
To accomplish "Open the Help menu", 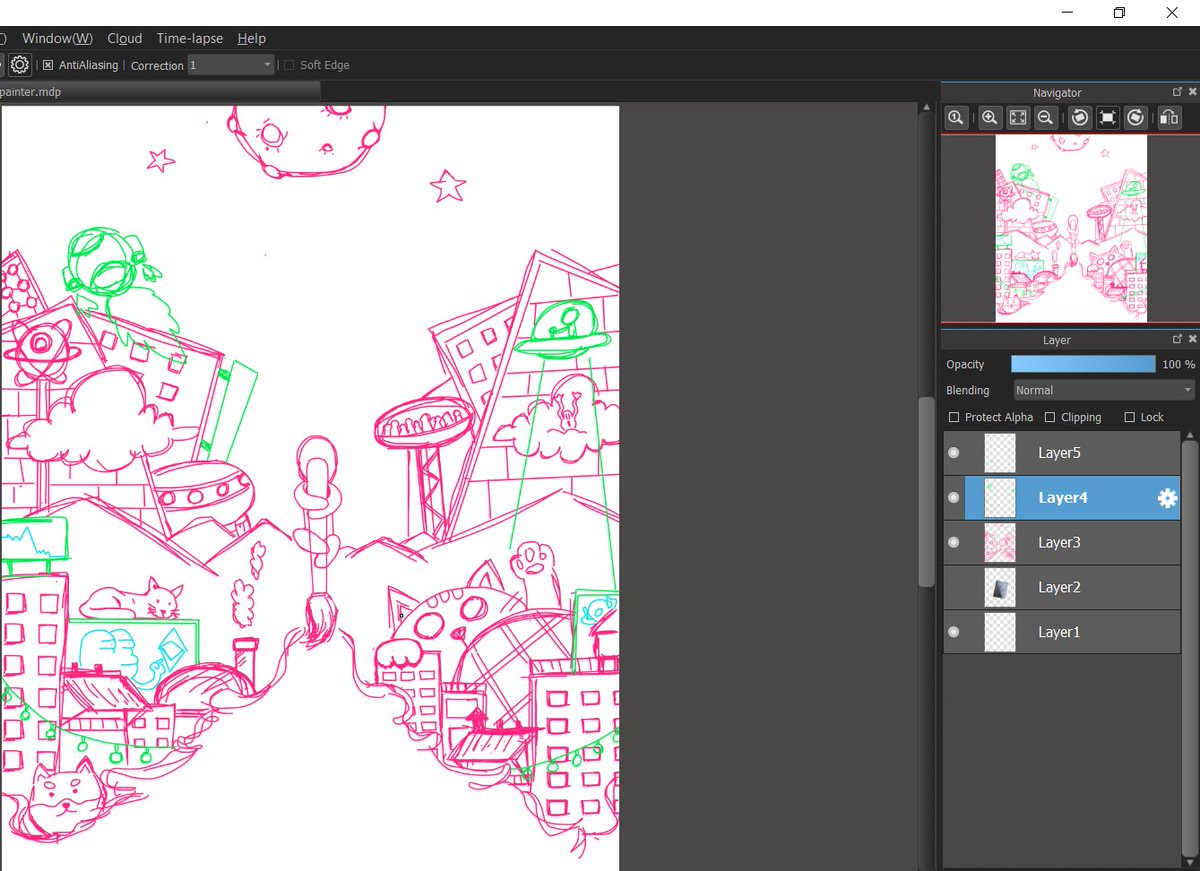I will point(252,38).
